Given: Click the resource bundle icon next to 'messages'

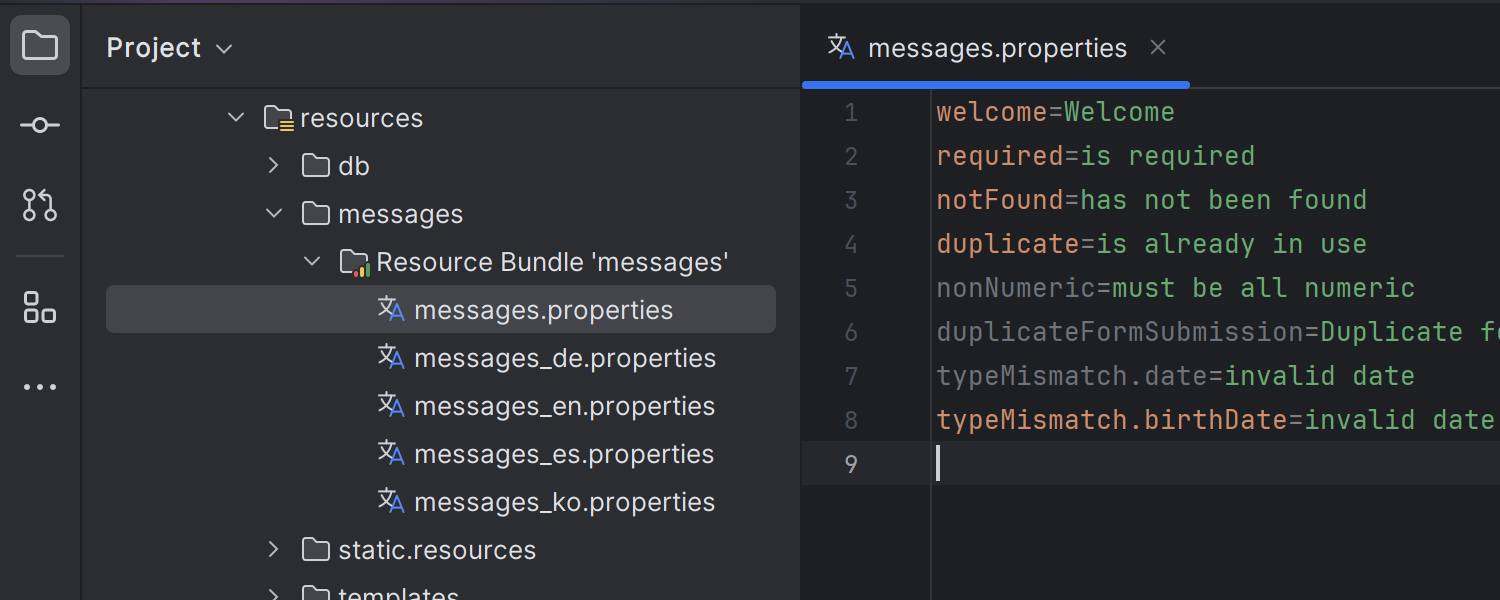Looking at the screenshot, I should tap(354, 261).
